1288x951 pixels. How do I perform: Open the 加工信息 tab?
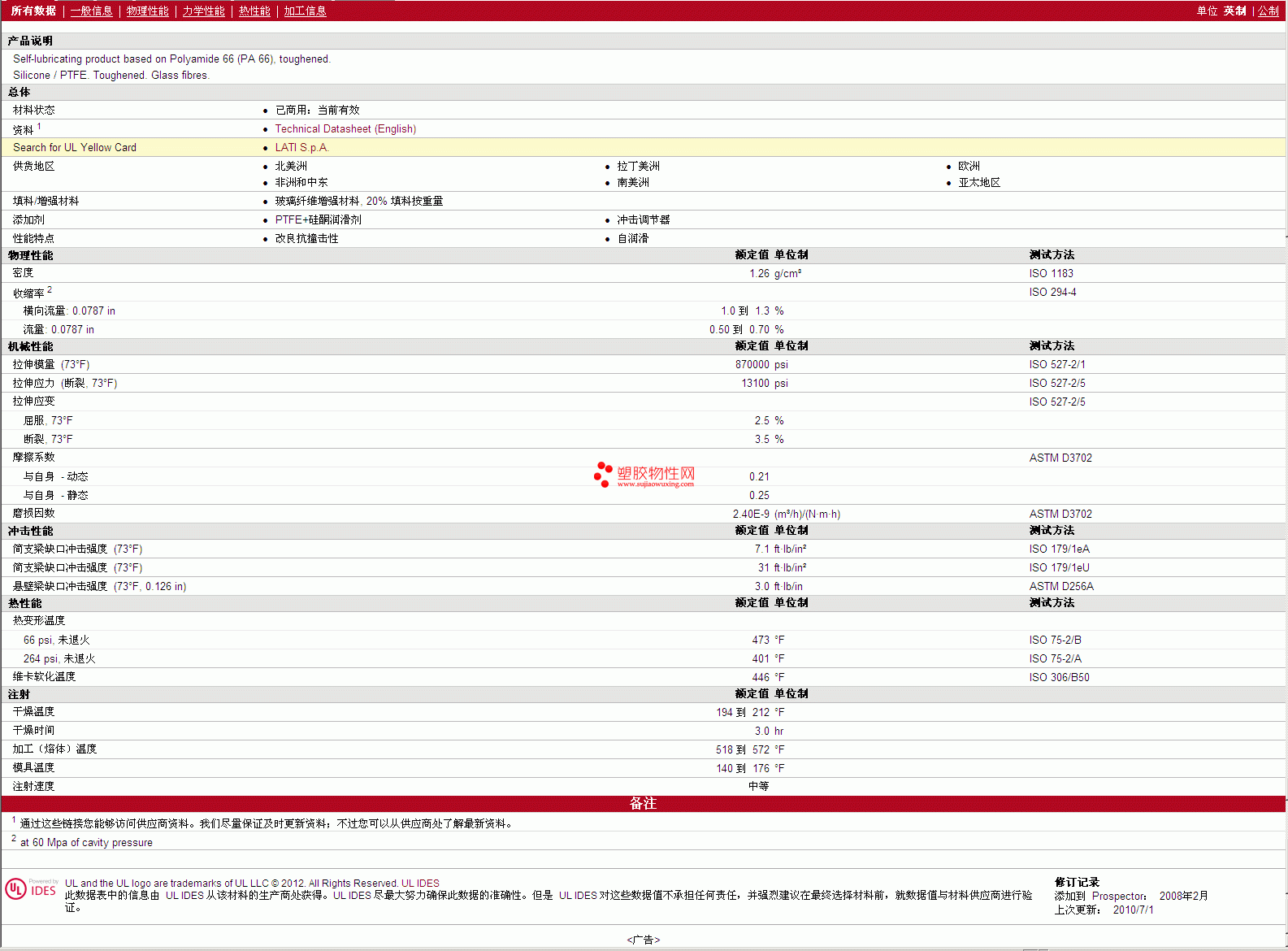pos(305,11)
